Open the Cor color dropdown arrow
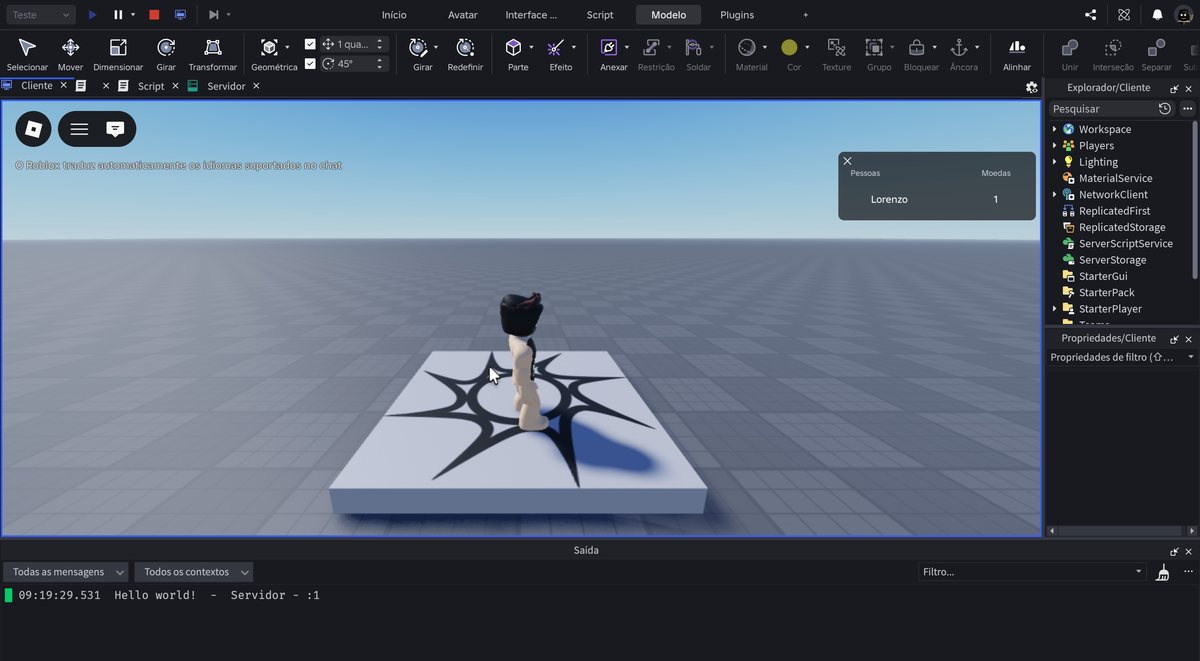Viewport: 1200px width, 661px height. [x=808, y=48]
